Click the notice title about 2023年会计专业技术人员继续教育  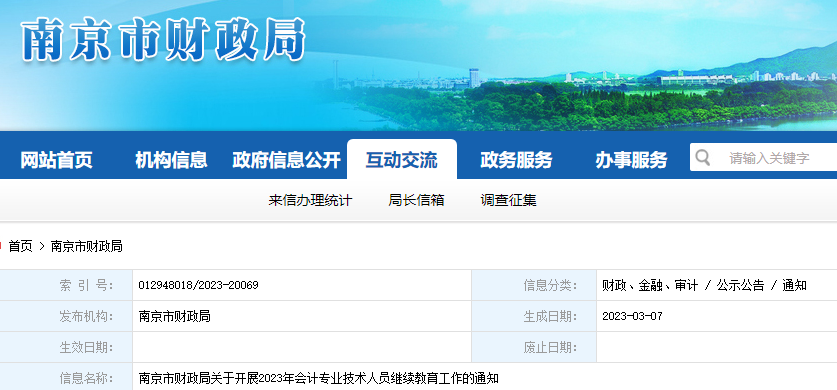(319, 379)
